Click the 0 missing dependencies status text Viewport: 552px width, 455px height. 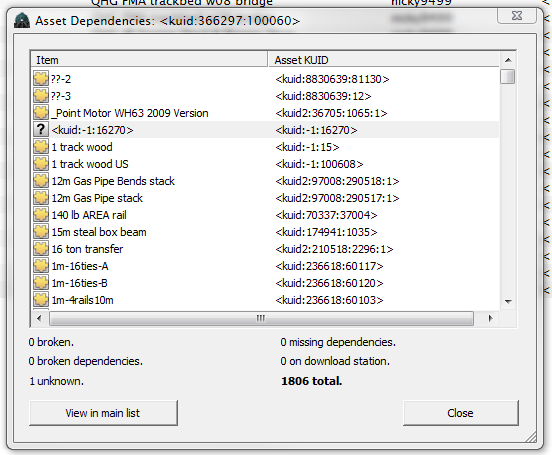tap(338, 342)
